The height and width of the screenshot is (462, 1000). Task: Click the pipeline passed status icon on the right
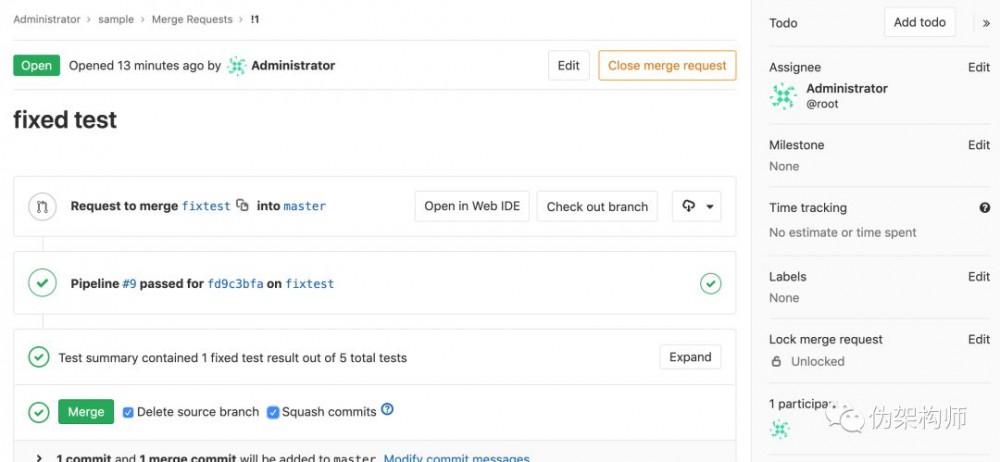pos(710,284)
